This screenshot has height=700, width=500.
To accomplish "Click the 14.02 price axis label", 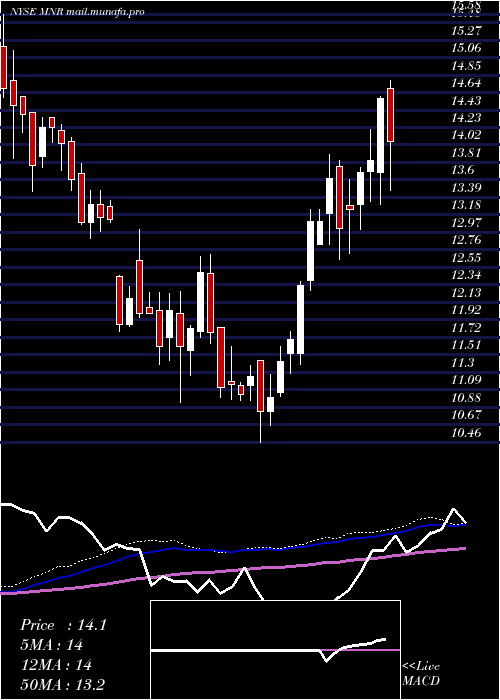I will 467,135.
